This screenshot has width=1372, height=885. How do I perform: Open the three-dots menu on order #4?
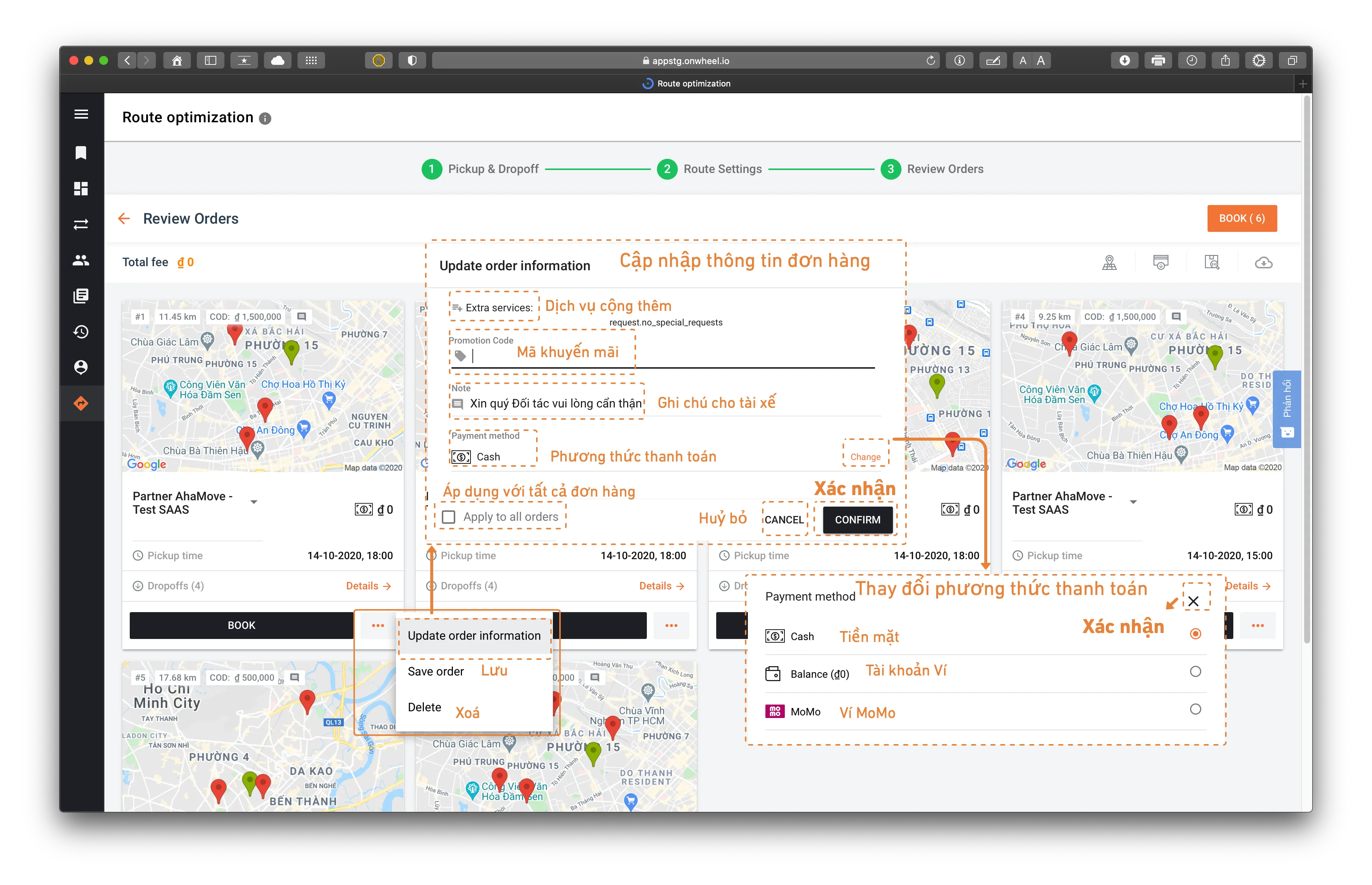[1258, 625]
